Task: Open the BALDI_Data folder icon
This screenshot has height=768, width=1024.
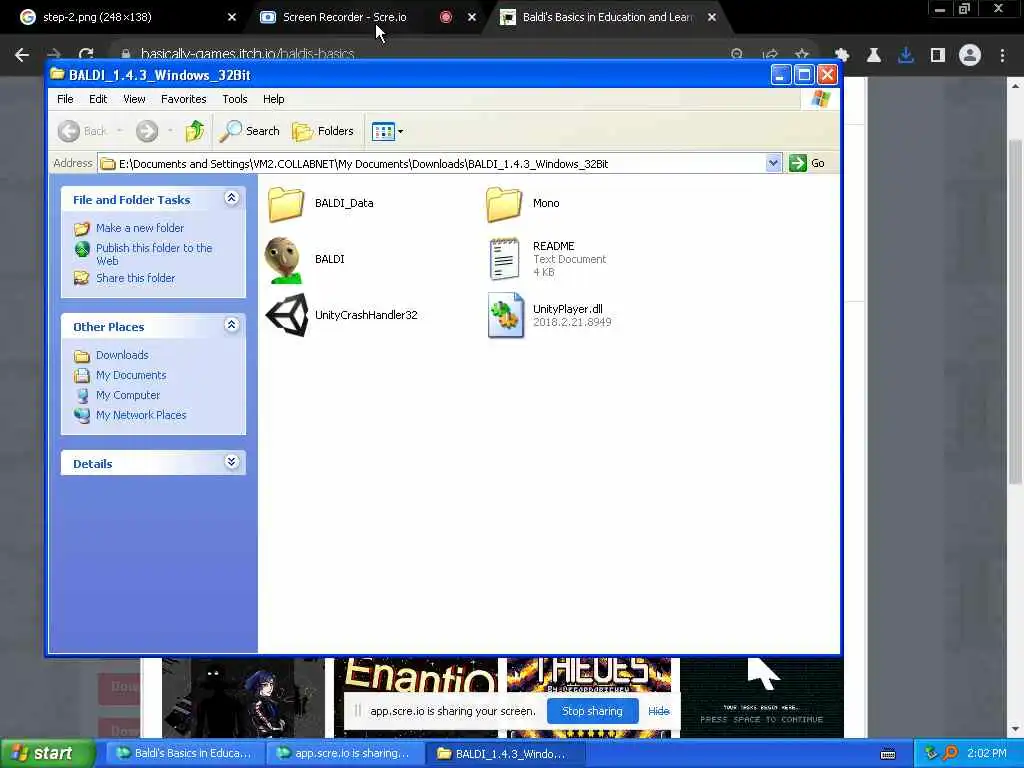Action: [286, 204]
